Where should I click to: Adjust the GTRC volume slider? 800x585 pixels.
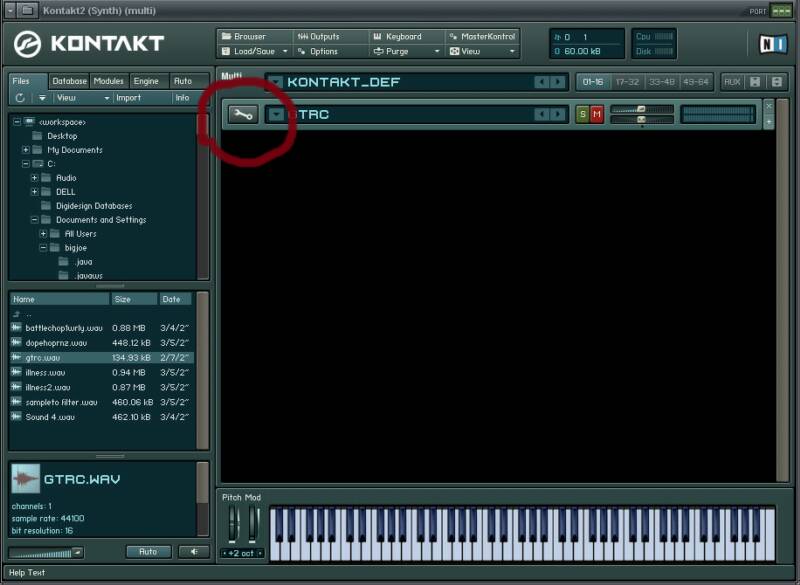pos(642,109)
